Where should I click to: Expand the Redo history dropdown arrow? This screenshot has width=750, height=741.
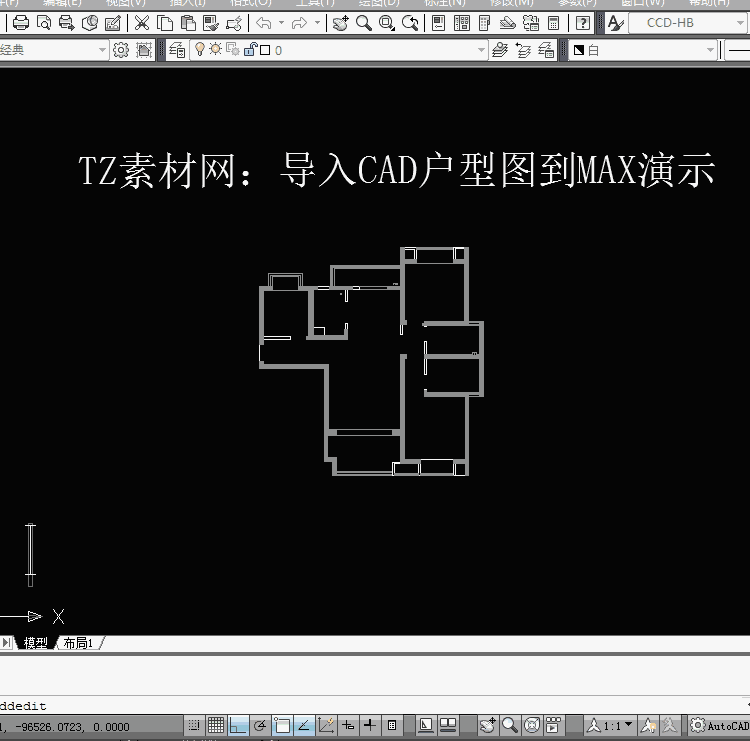pyautogui.click(x=317, y=22)
